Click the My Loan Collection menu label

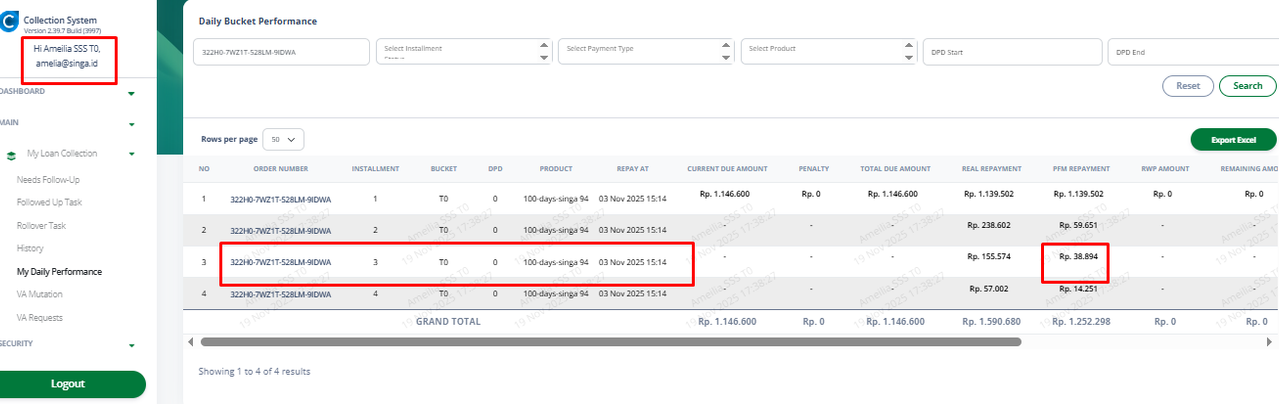click(x=62, y=154)
